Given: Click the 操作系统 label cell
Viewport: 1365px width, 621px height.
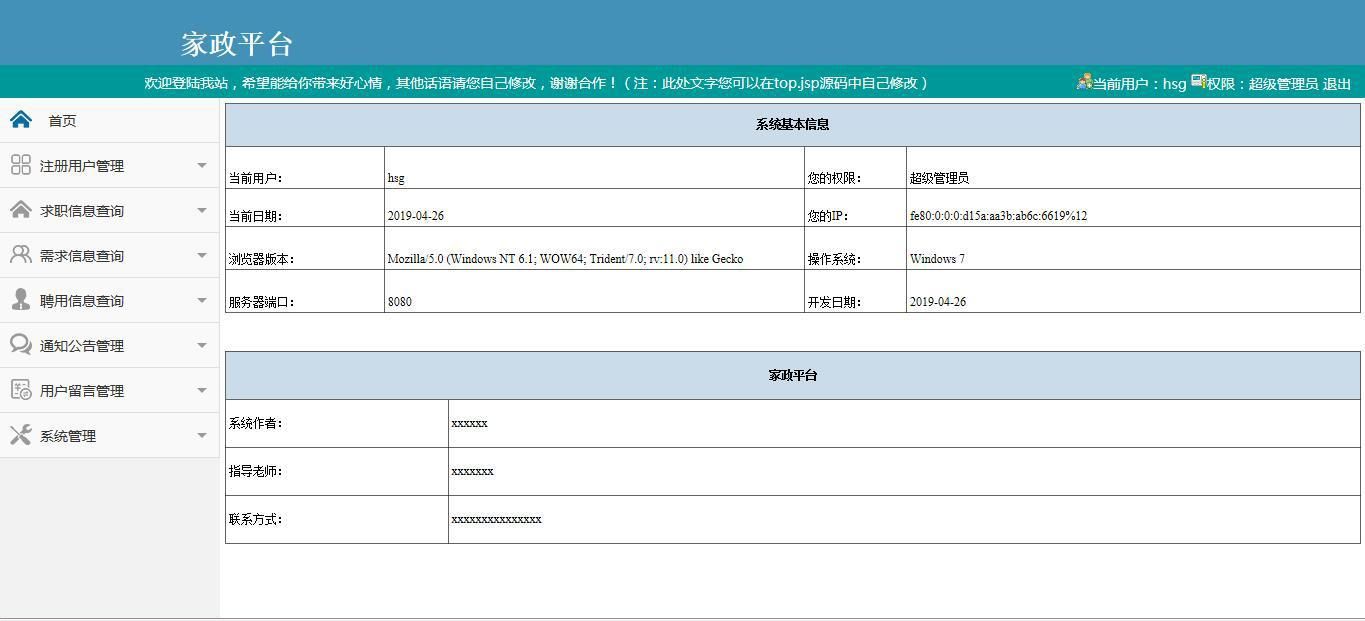Looking at the screenshot, I should click(856, 248).
